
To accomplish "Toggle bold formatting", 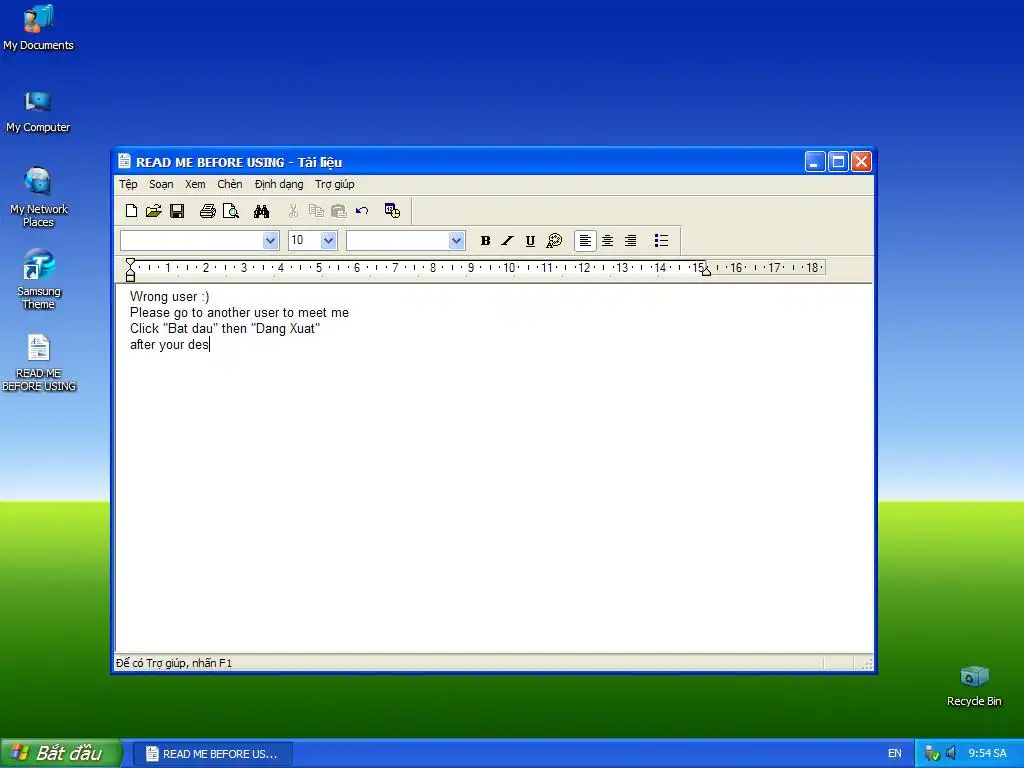I will point(485,241).
